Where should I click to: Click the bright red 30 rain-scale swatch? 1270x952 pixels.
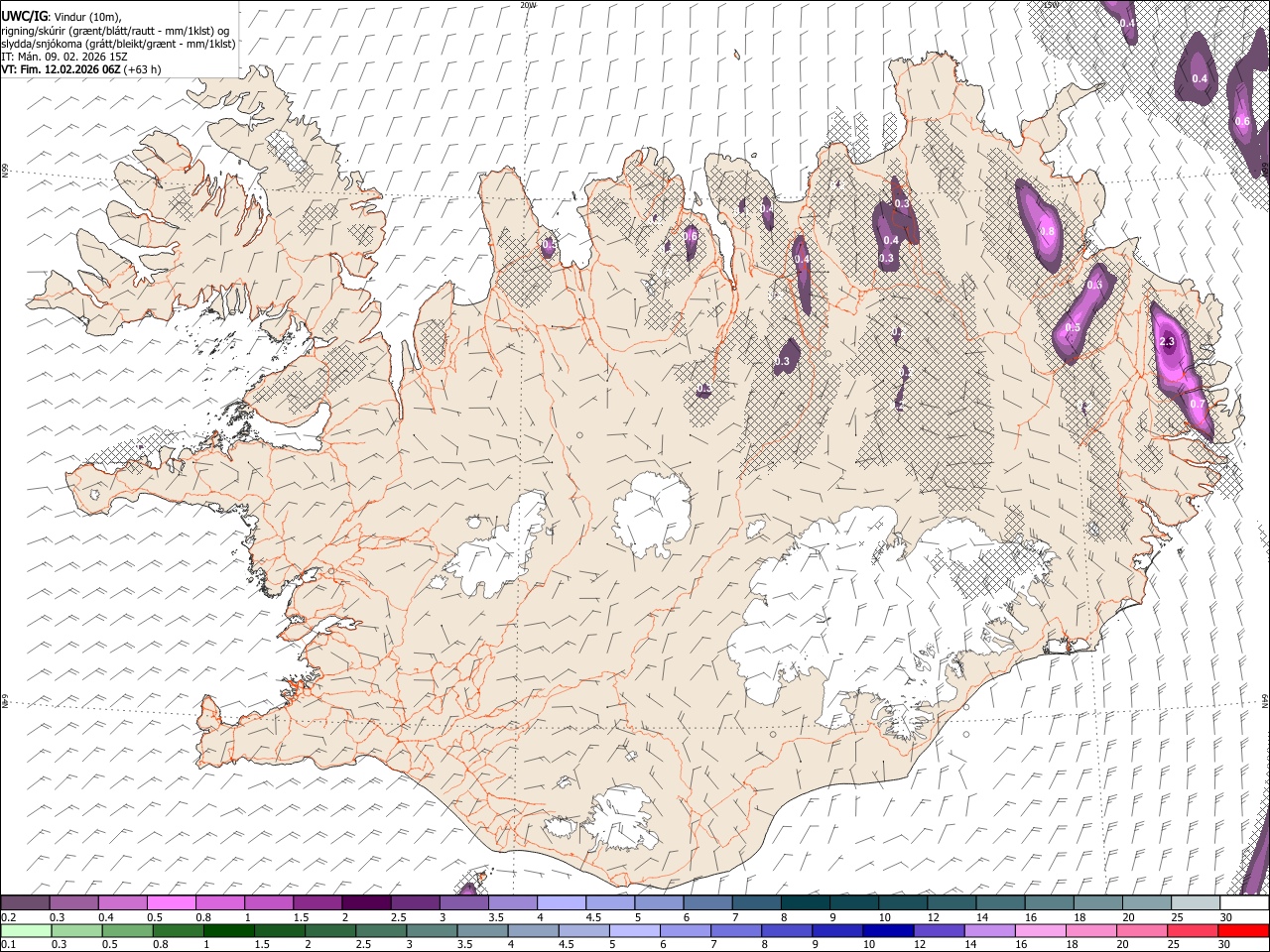coord(1243,930)
